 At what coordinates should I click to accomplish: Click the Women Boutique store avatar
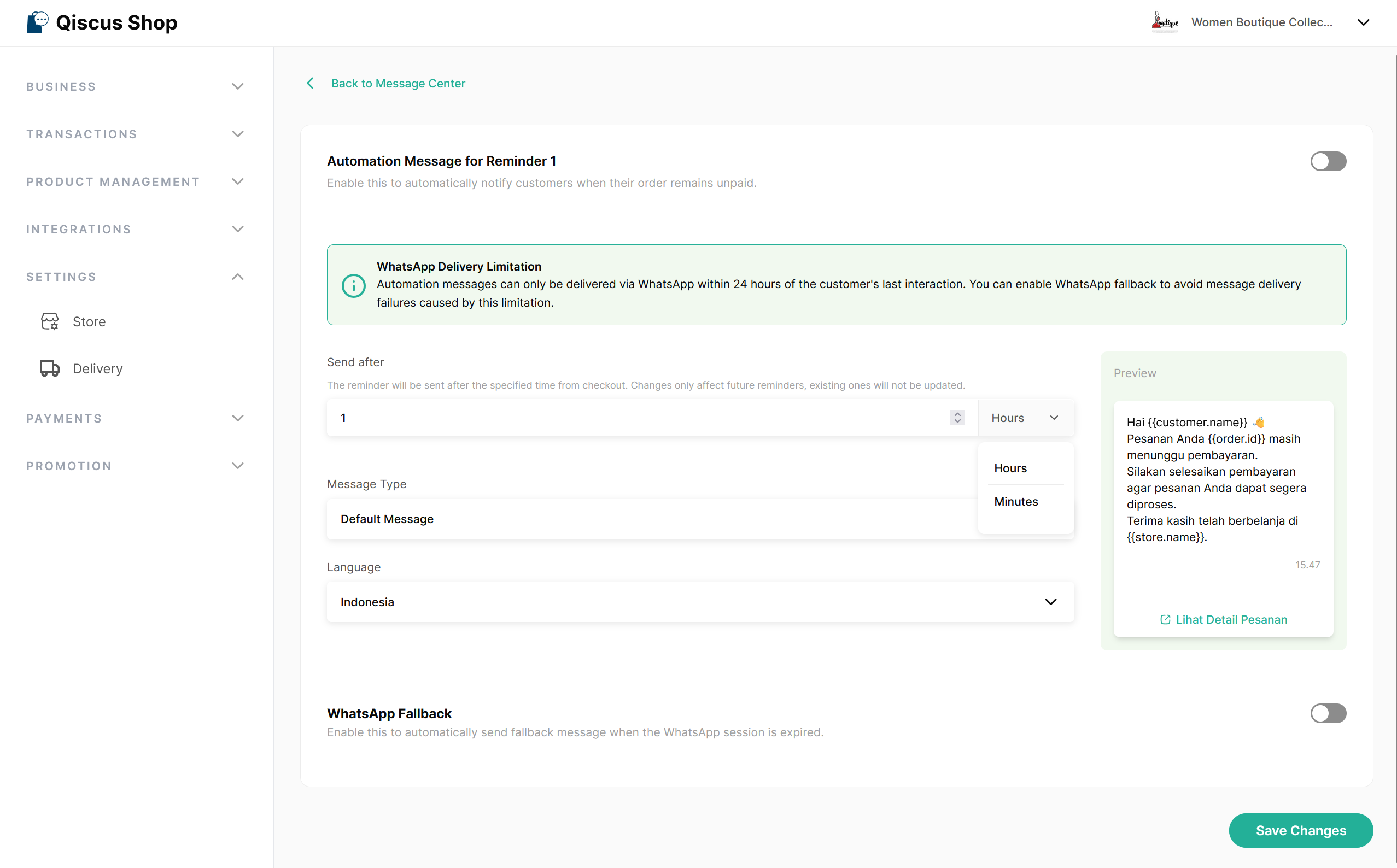click(1165, 22)
